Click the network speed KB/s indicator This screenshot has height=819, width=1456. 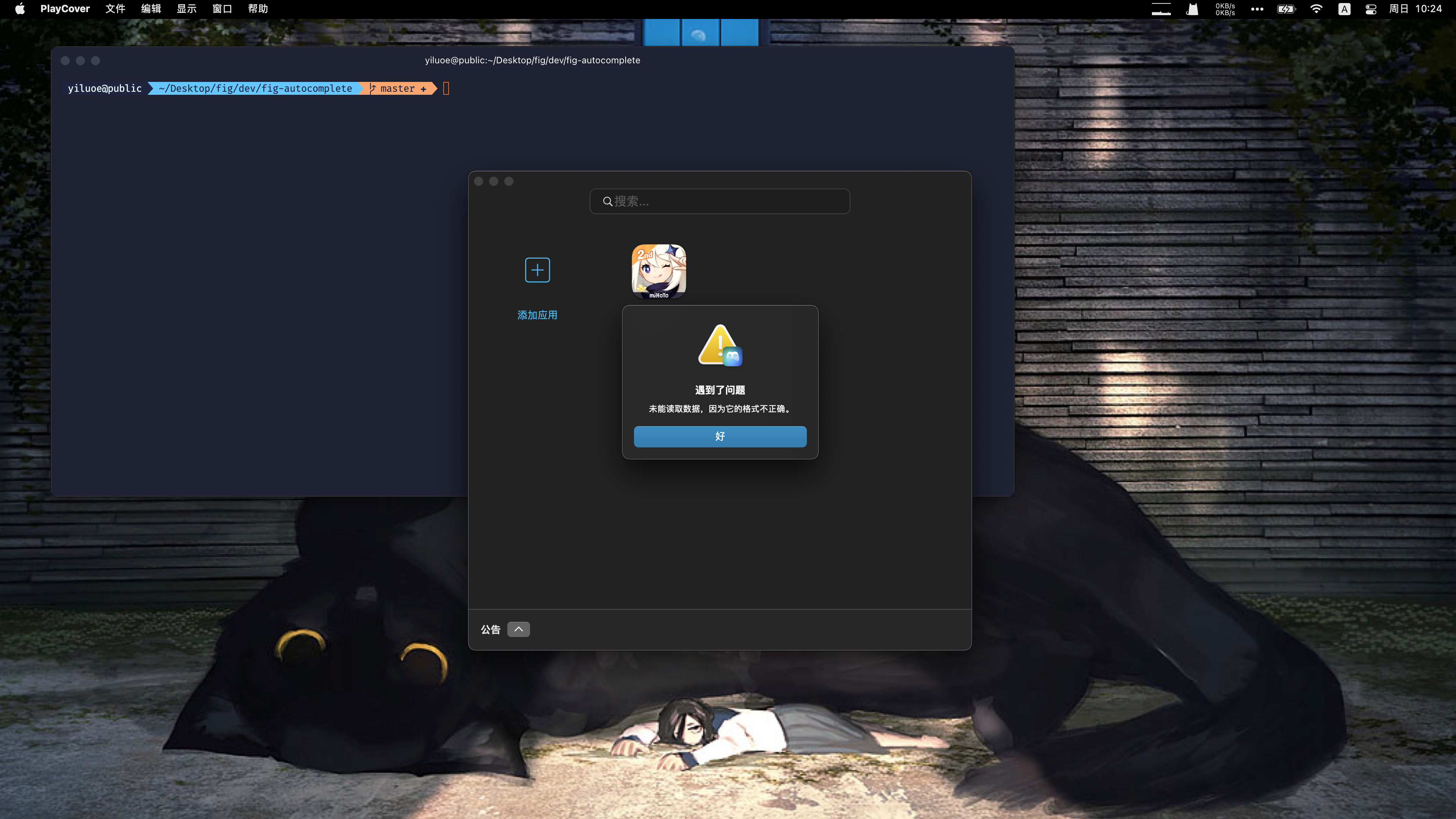[x=1225, y=8]
